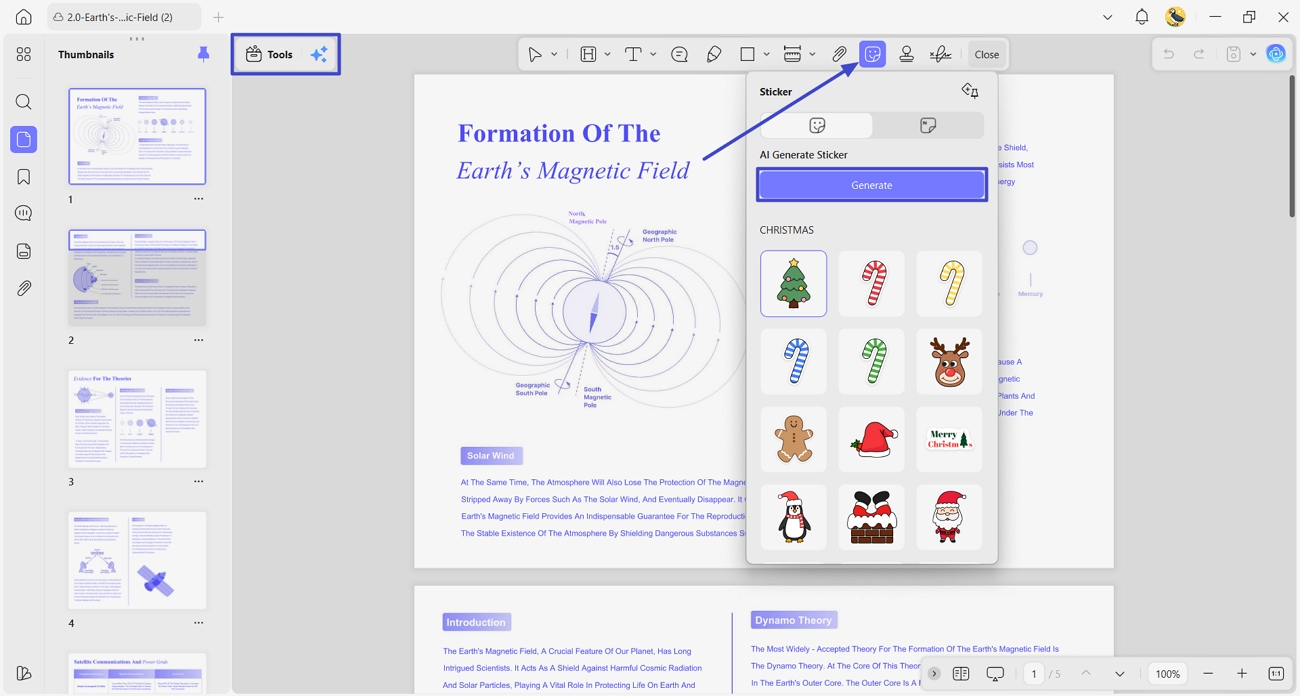Click the Generate sticker button
Image resolution: width=1300 pixels, height=696 pixels.
pos(872,185)
